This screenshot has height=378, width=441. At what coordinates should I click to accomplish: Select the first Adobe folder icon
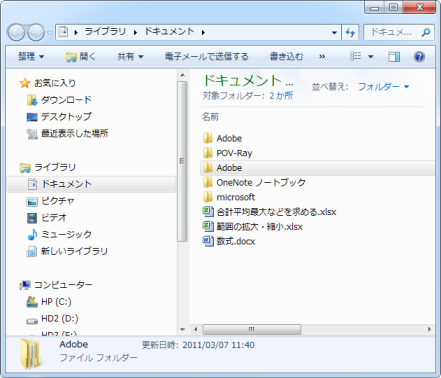coord(208,138)
